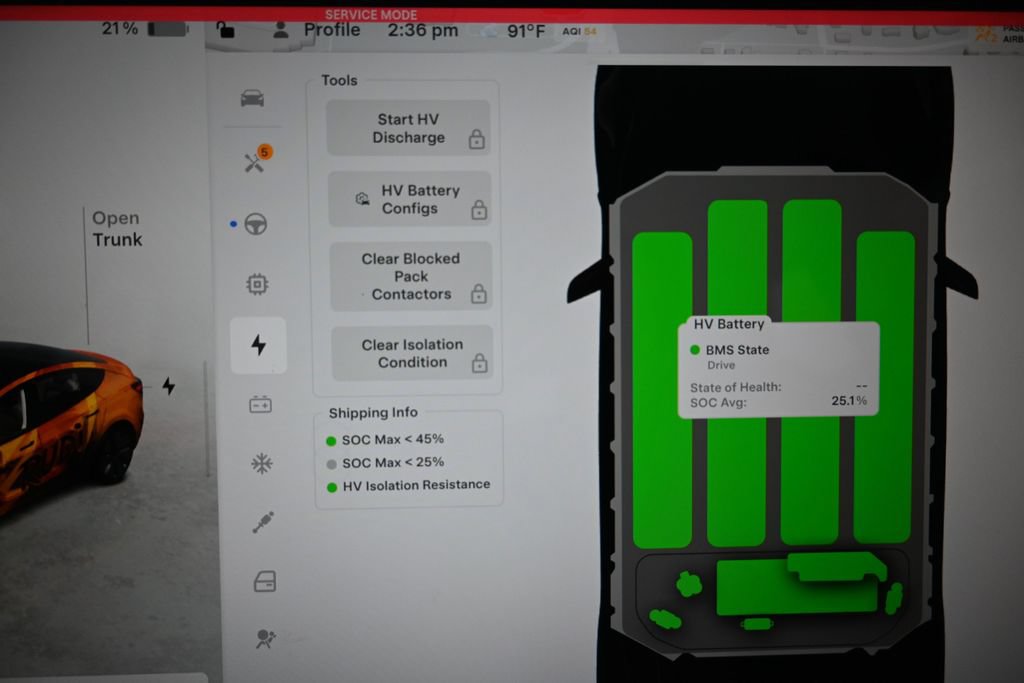This screenshot has width=1024, height=683.
Task: Tap the SERVICE MODE banner
Action: (x=371, y=14)
